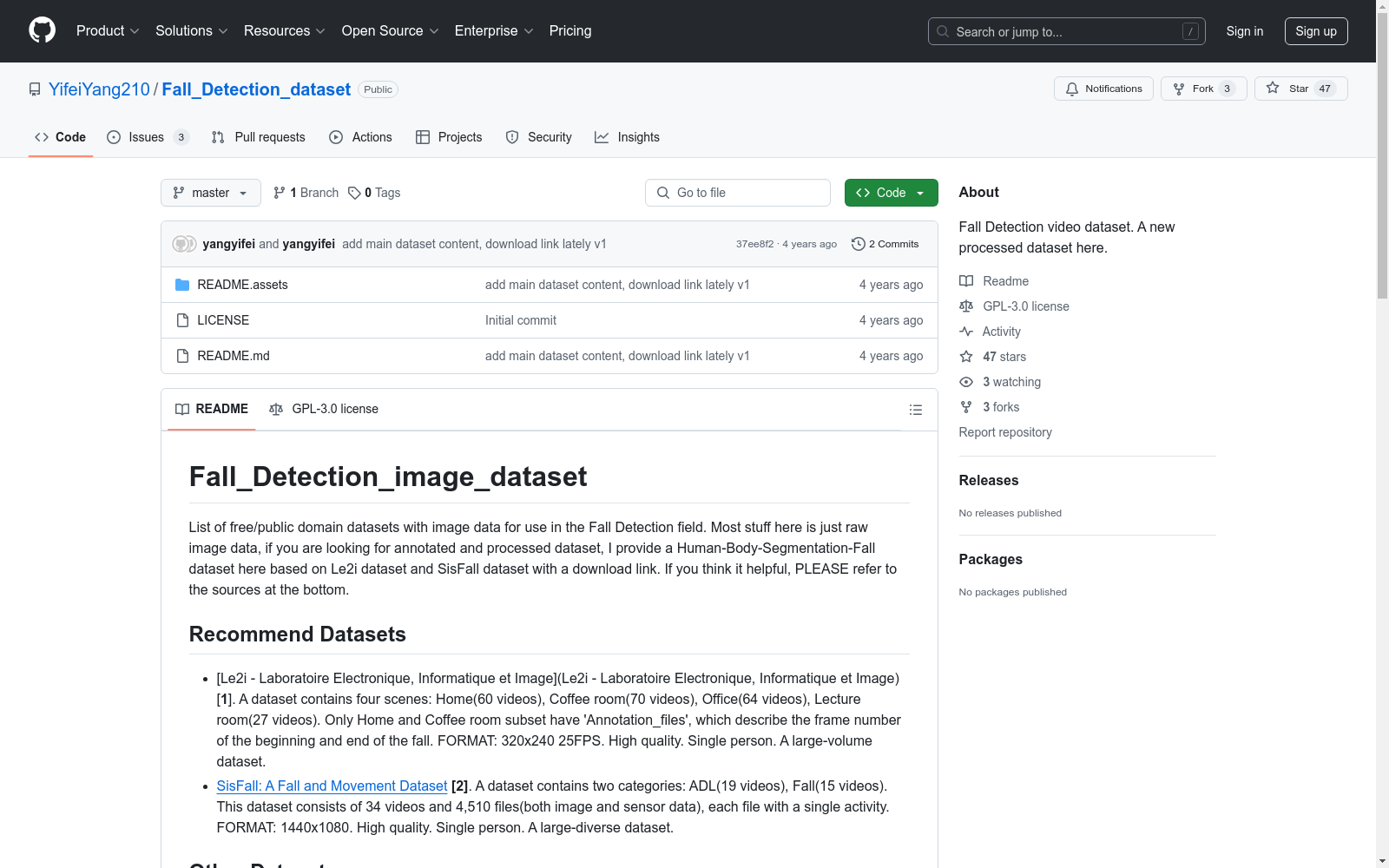Open the GitHub home logo
Viewport: 1389px width, 868px height.
pos(42,30)
